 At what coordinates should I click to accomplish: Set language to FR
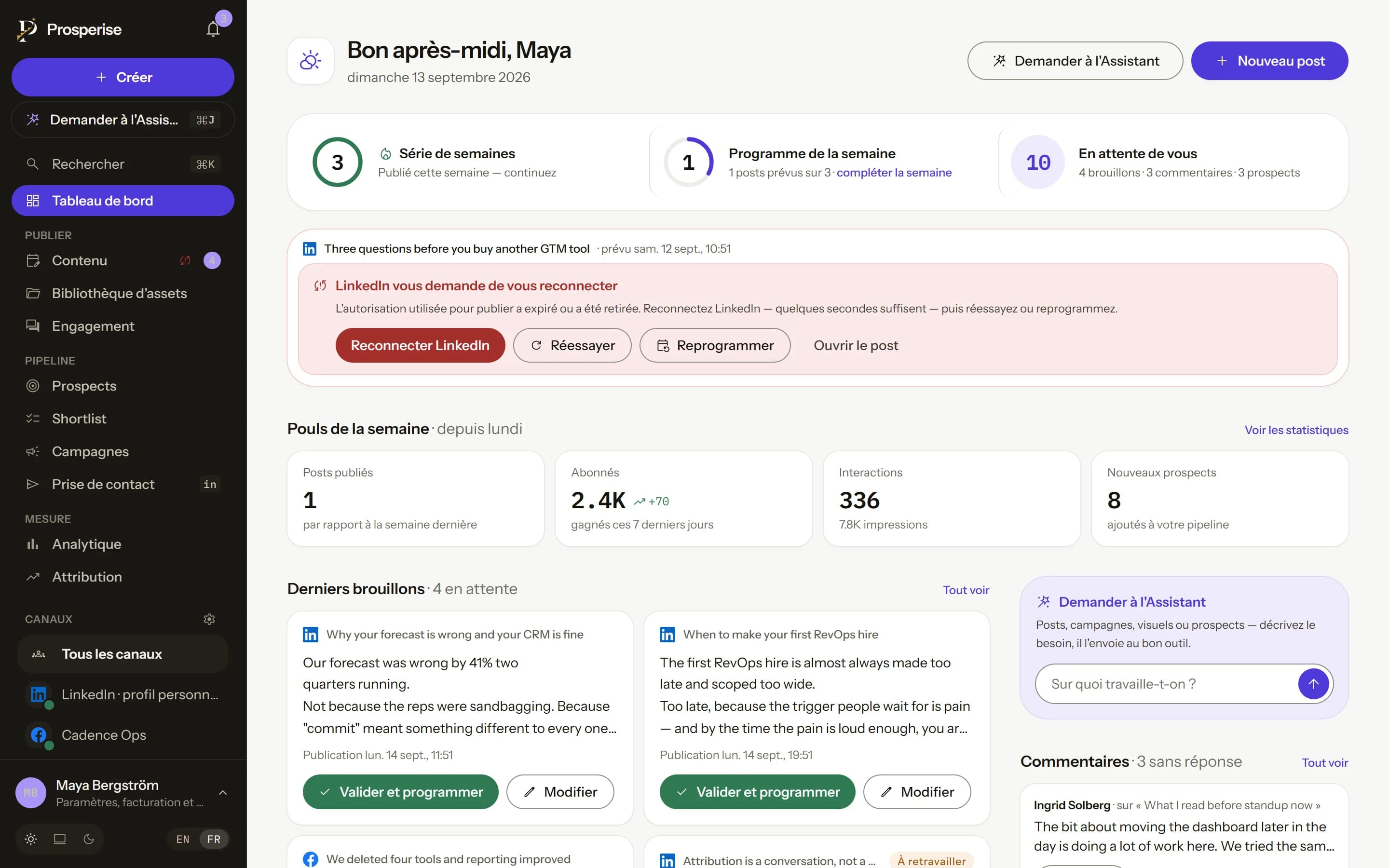click(214, 839)
